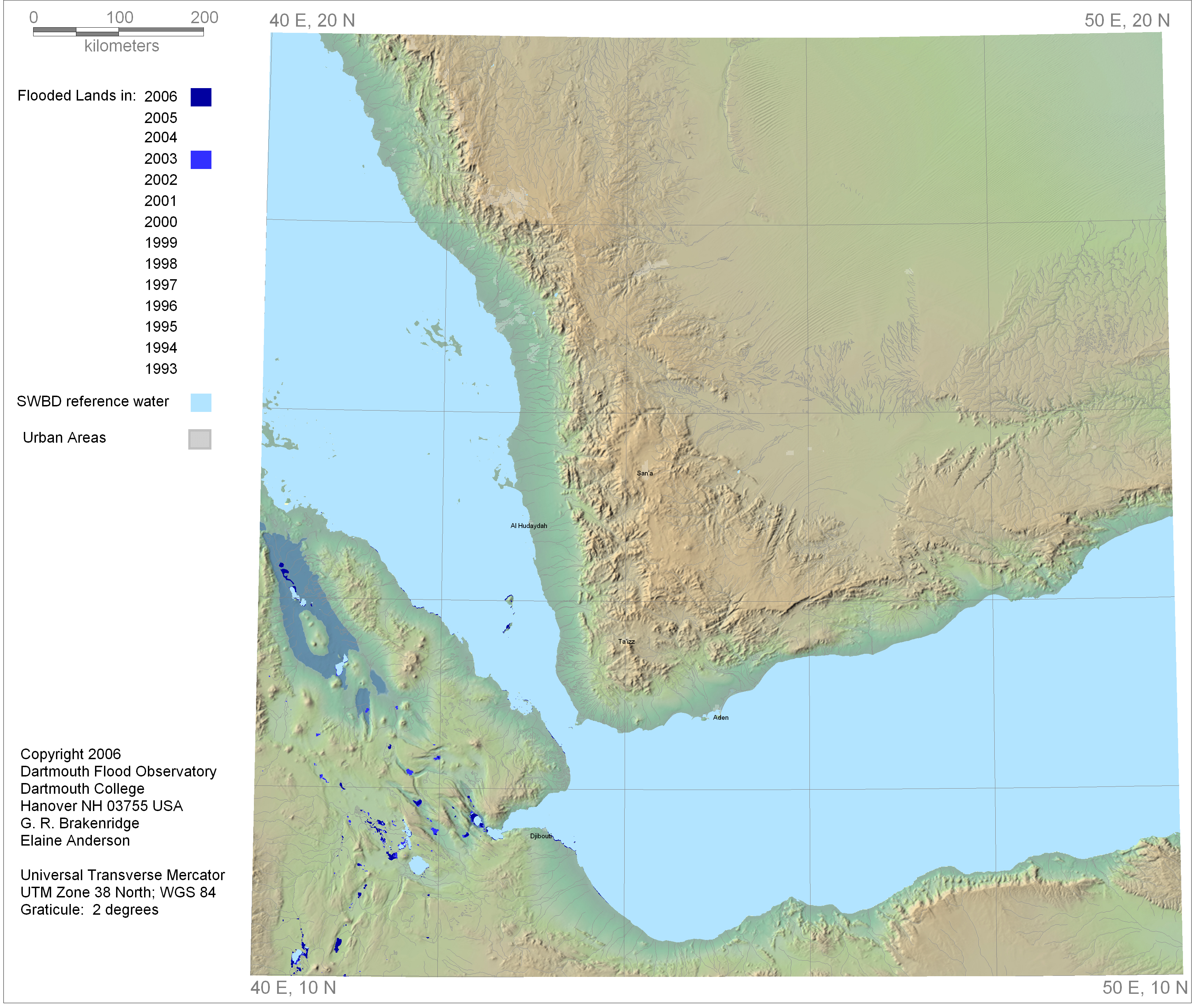The height and width of the screenshot is (1008, 1194).
Task: Click the Ta'izz city label
Action: pos(626,641)
